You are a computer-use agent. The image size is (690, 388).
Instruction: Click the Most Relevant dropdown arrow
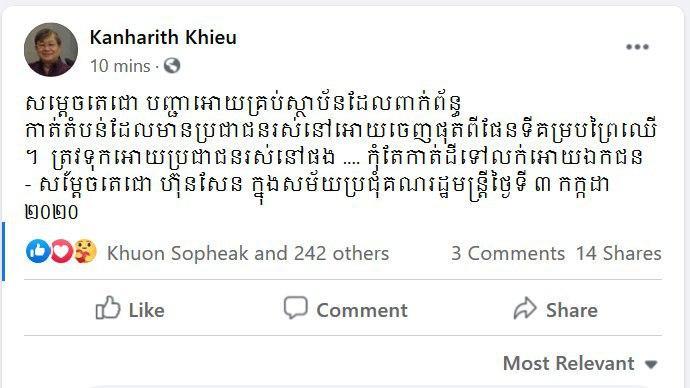click(x=651, y=365)
